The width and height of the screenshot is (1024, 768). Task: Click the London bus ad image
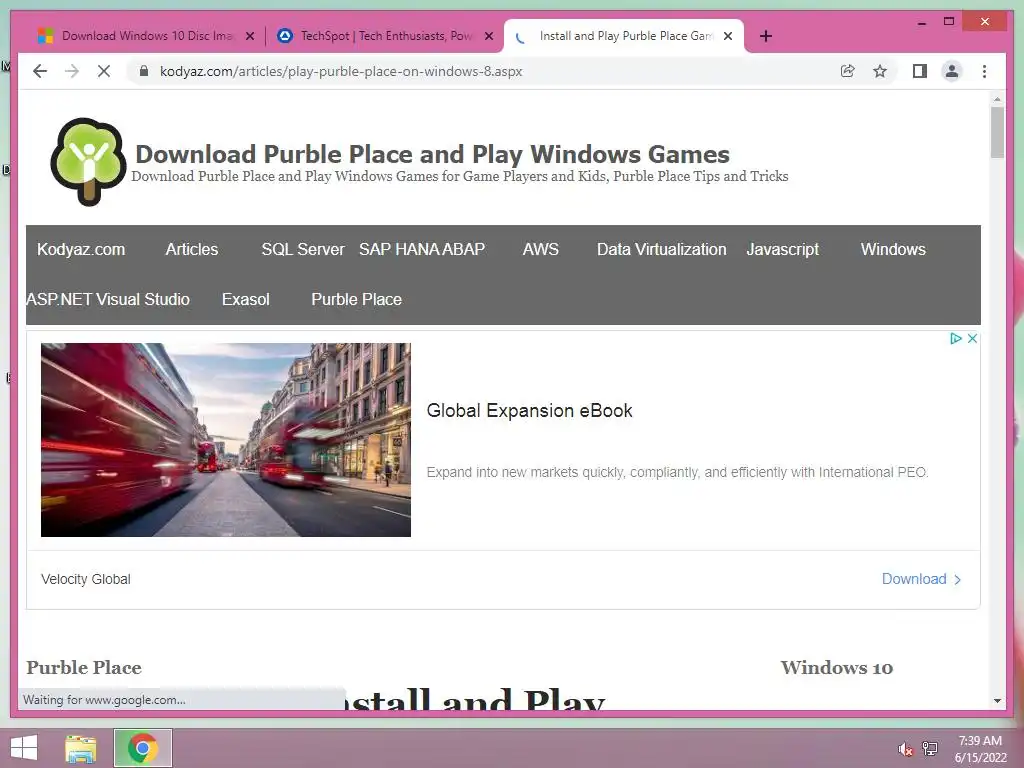click(226, 440)
